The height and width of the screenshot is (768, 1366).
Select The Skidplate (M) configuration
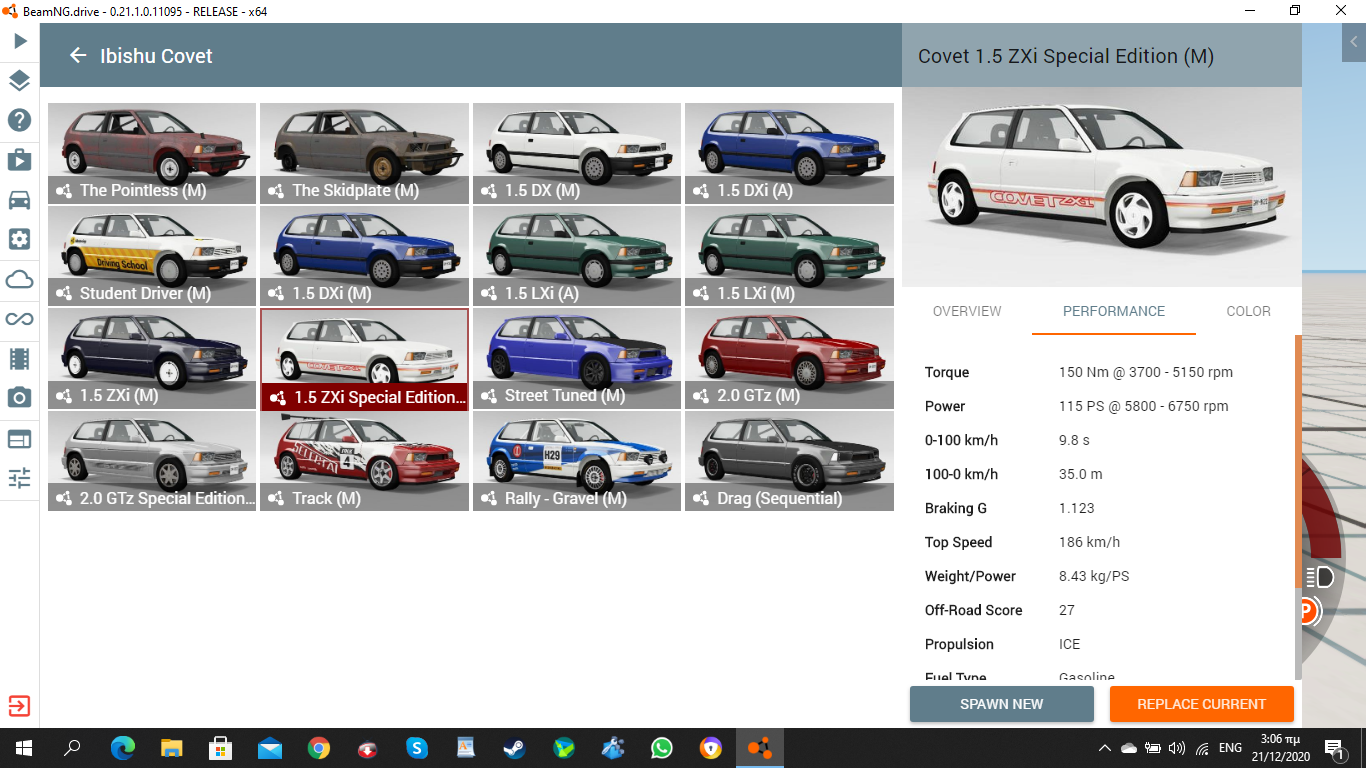[x=365, y=153]
